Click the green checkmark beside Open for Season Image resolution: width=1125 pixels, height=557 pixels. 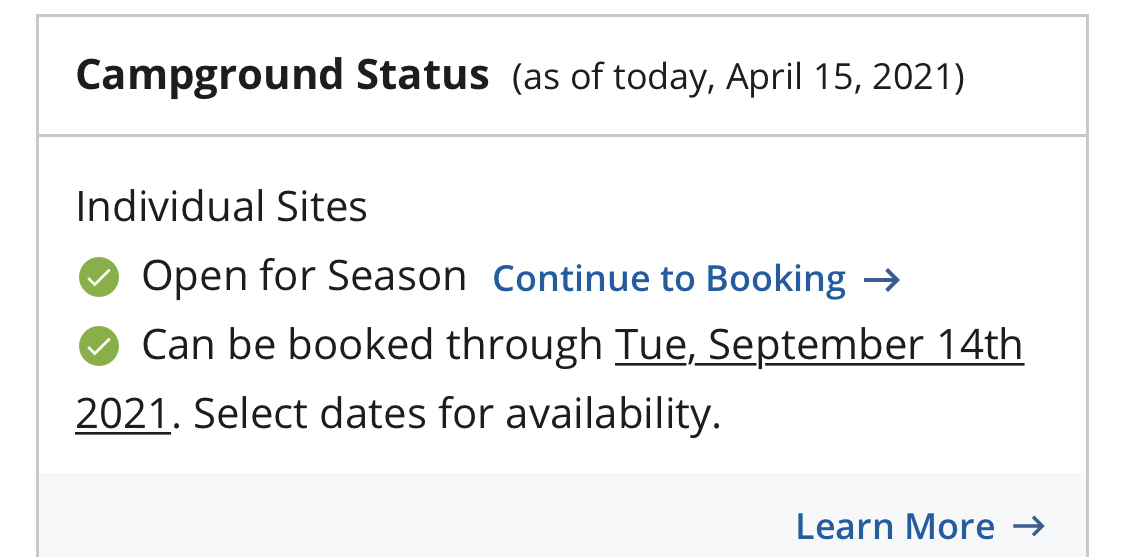[x=98, y=278]
